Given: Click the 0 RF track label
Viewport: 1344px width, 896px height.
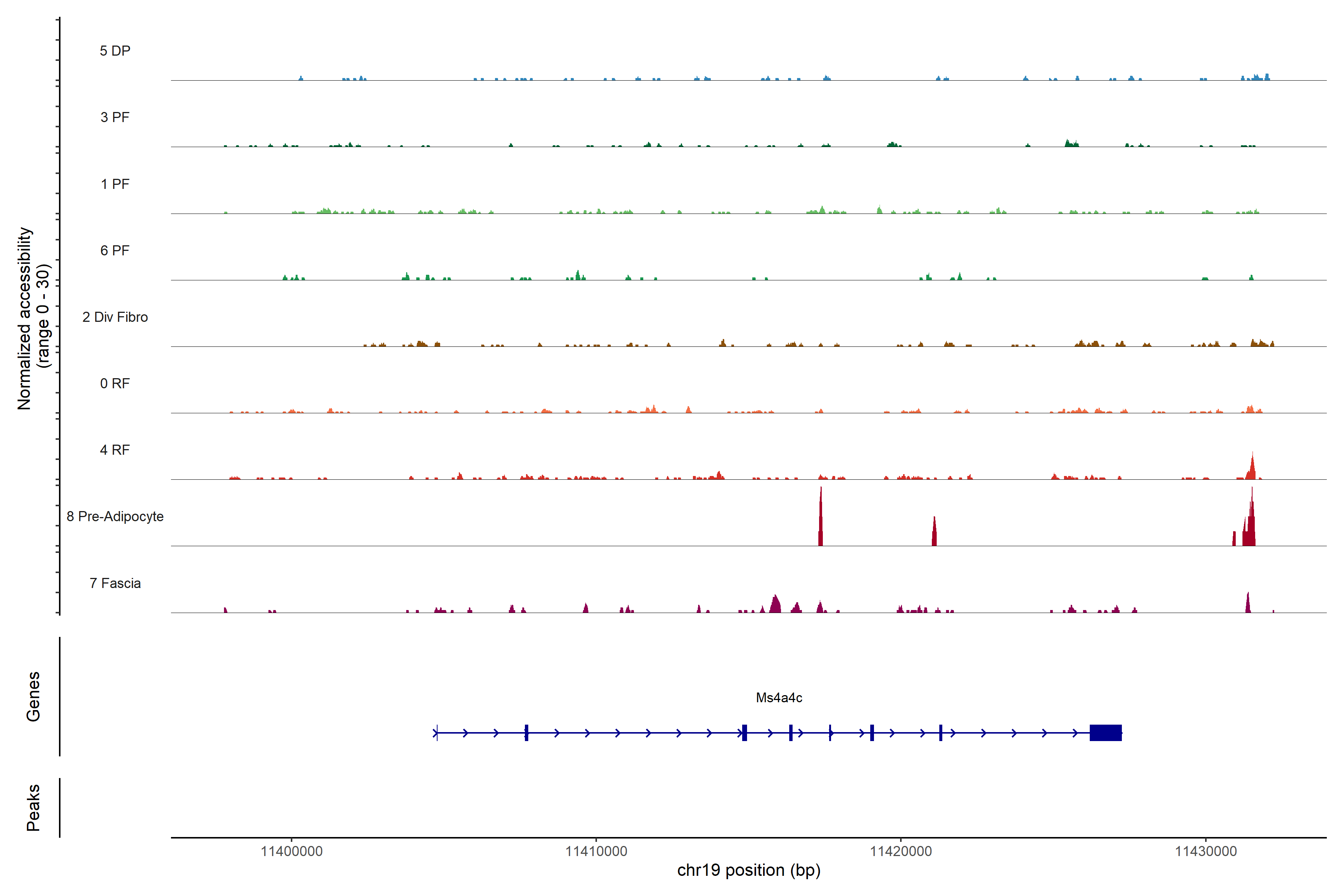Looking at the screenshot, I should point(115,383).
